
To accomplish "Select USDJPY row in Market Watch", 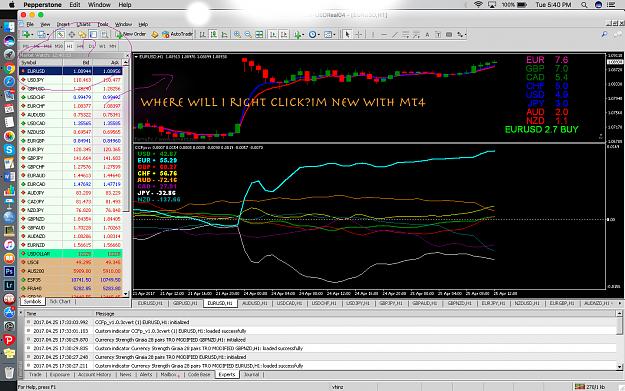I will pyautogui.click(x=71, y=80).
